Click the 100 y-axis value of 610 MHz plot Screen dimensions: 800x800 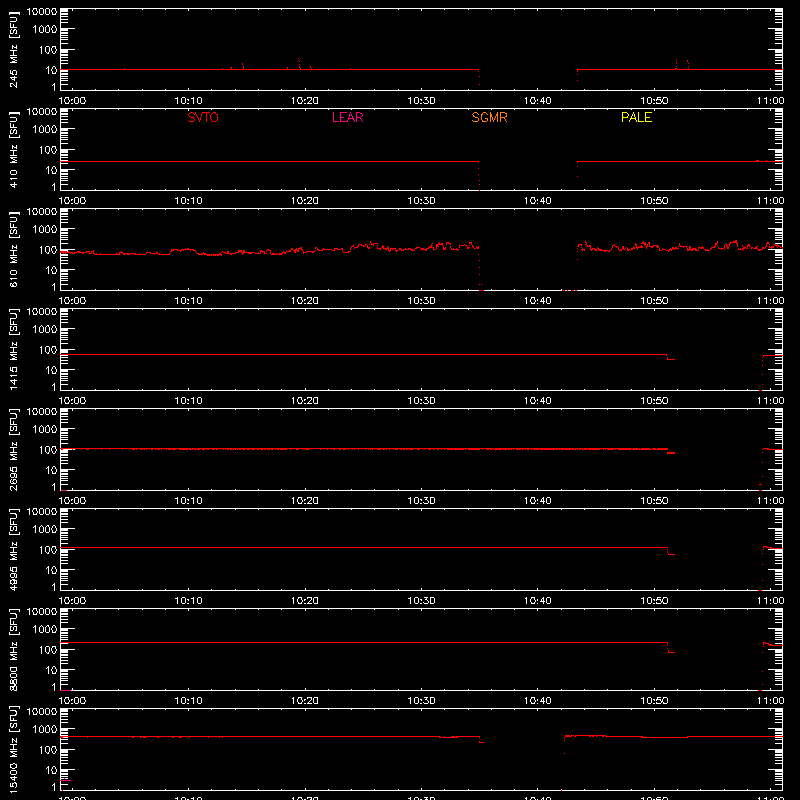click(x=48, y=250)
